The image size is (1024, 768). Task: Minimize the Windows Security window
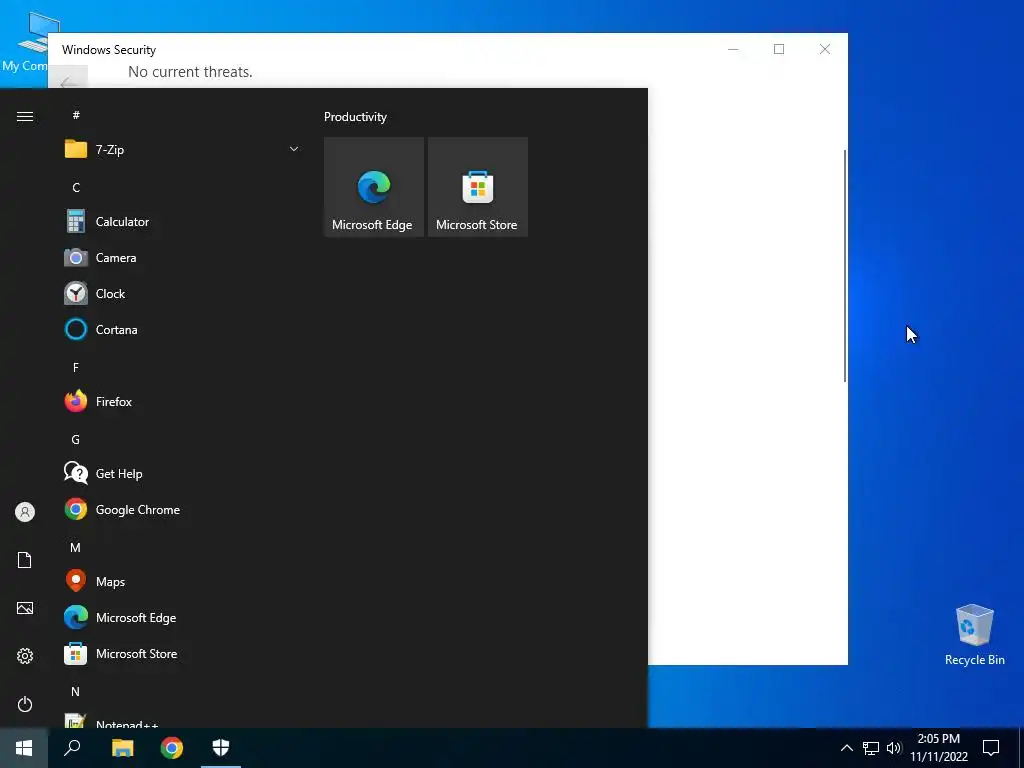733,49
